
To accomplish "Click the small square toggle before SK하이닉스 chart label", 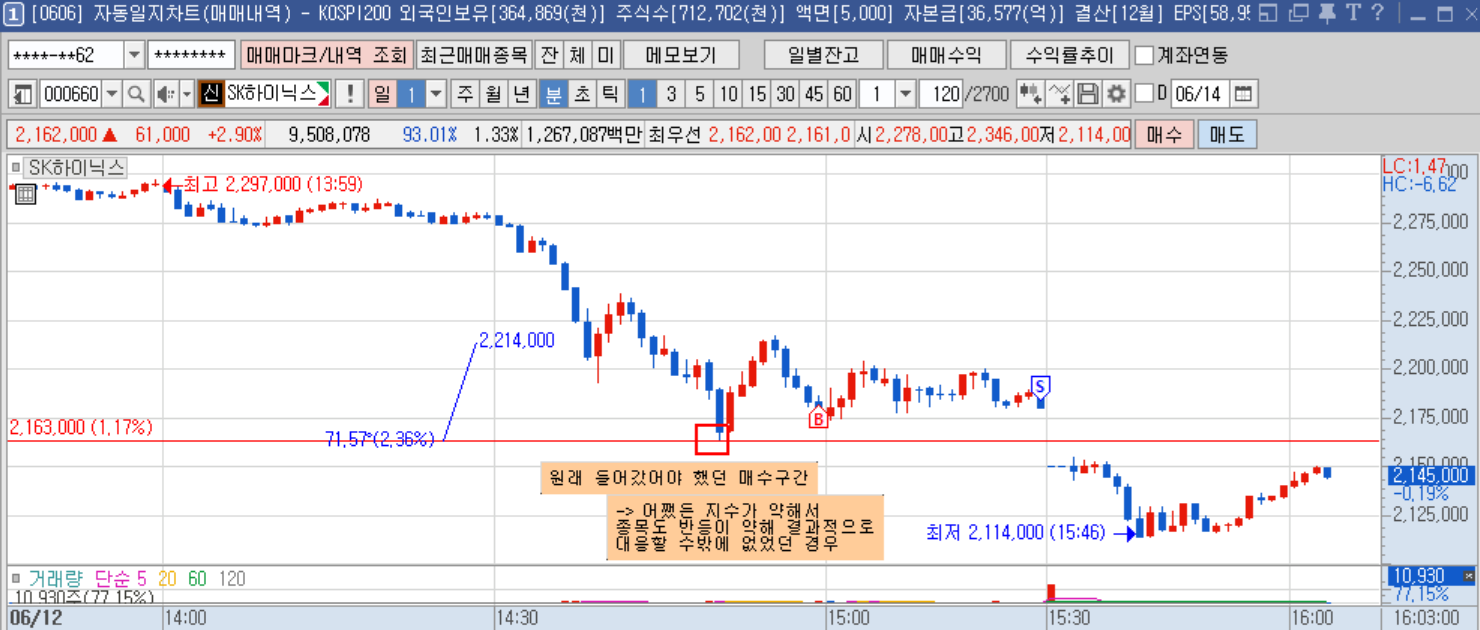I will click(x=15, y=167).
